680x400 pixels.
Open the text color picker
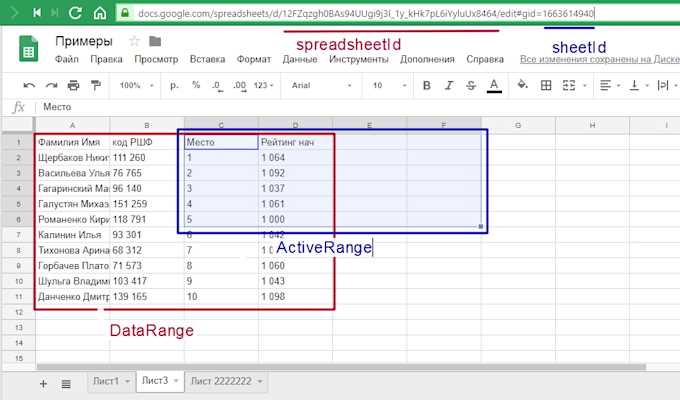494,86
